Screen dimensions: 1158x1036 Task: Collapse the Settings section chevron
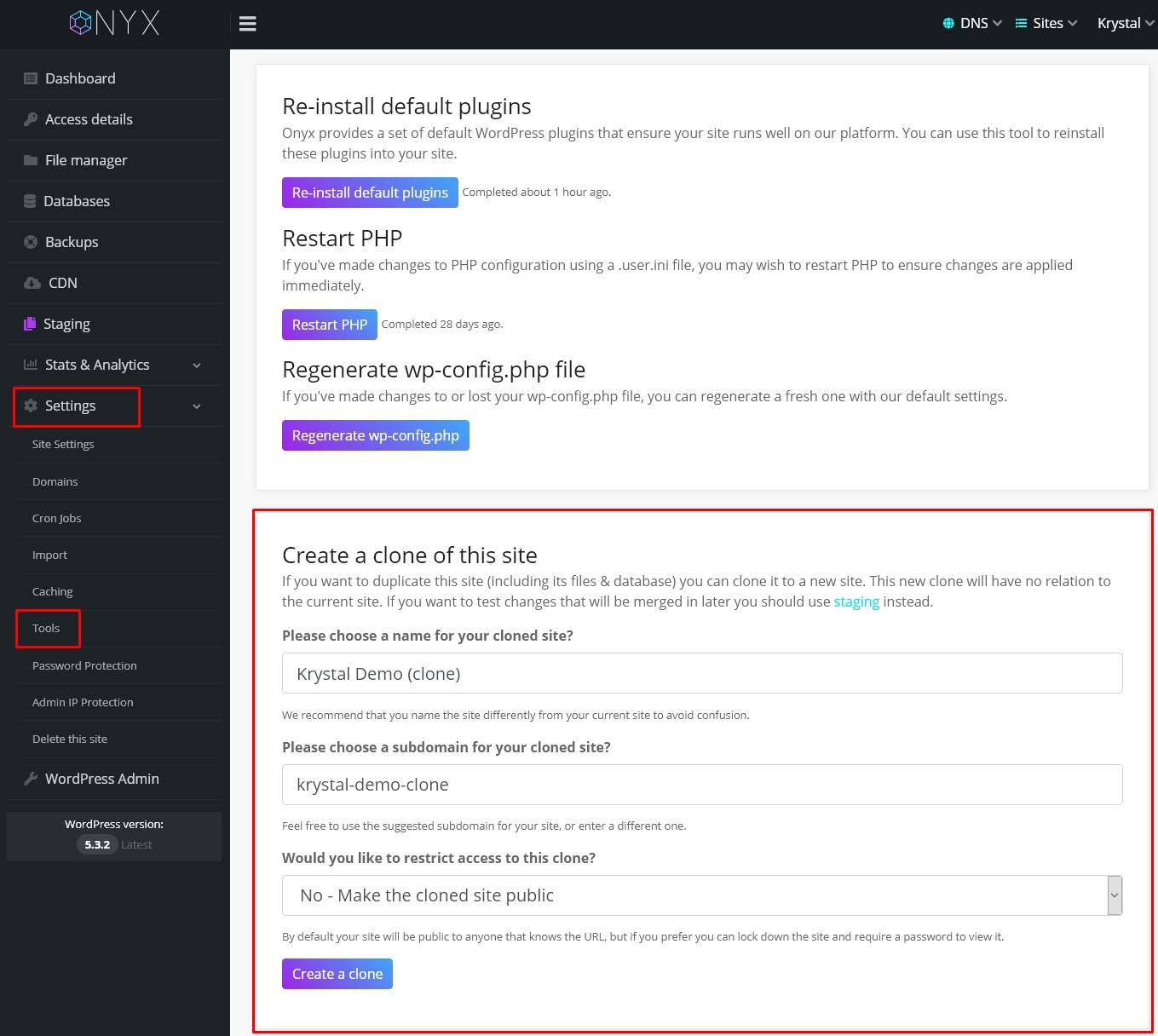pos(197,406)
